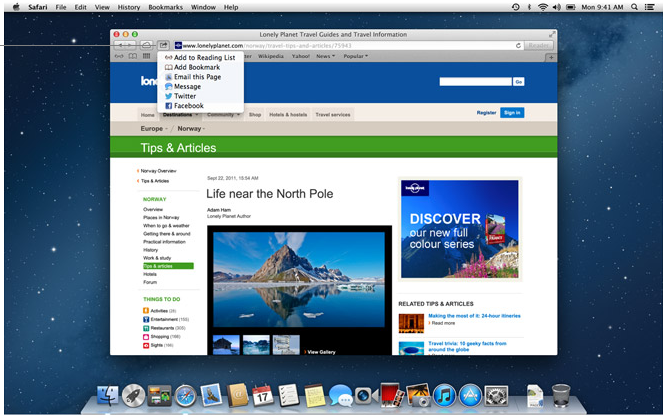Add a new tab with plus button
Screen dimensions: 663x416
(x=551, y=57)
